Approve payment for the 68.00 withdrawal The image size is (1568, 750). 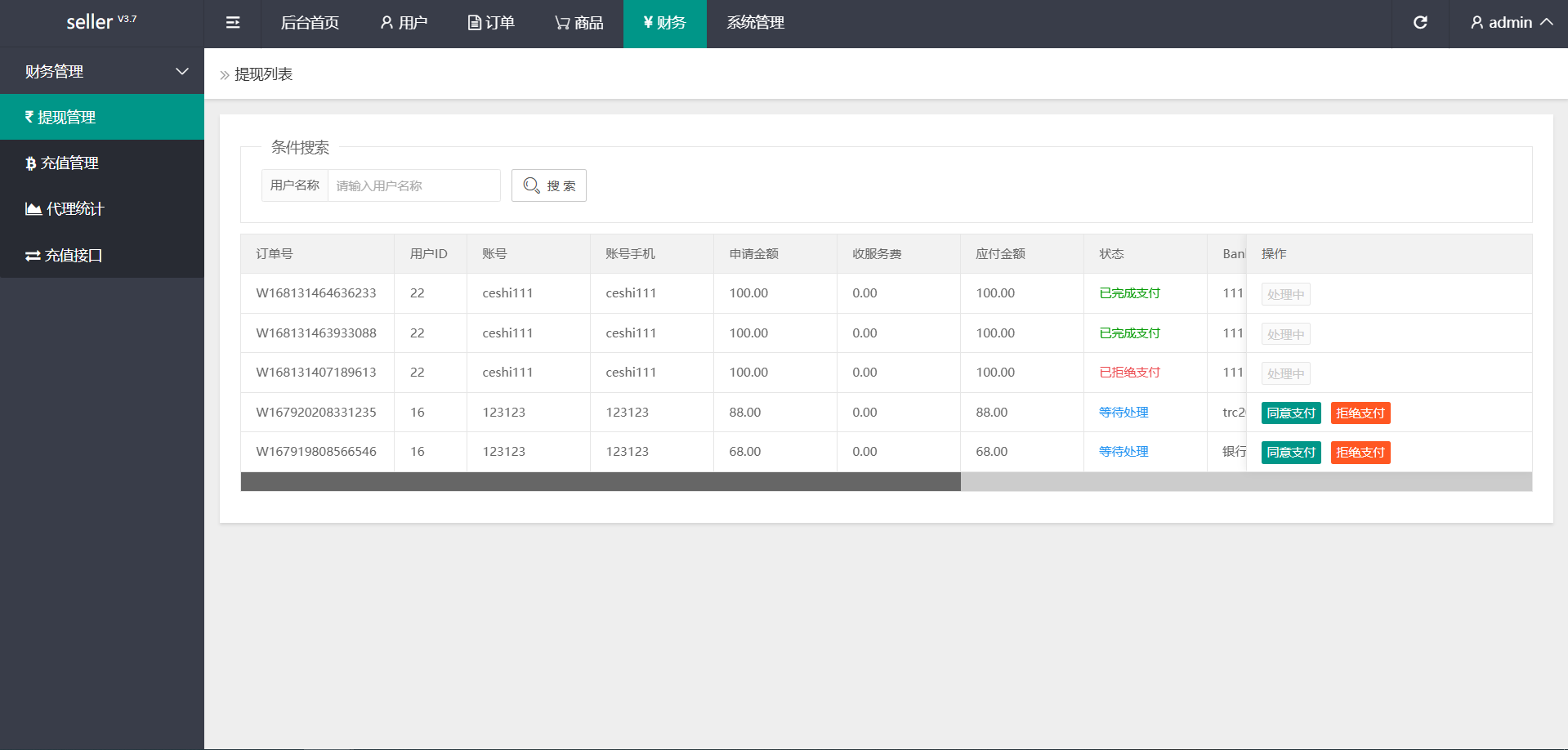tap(1291, 453)
